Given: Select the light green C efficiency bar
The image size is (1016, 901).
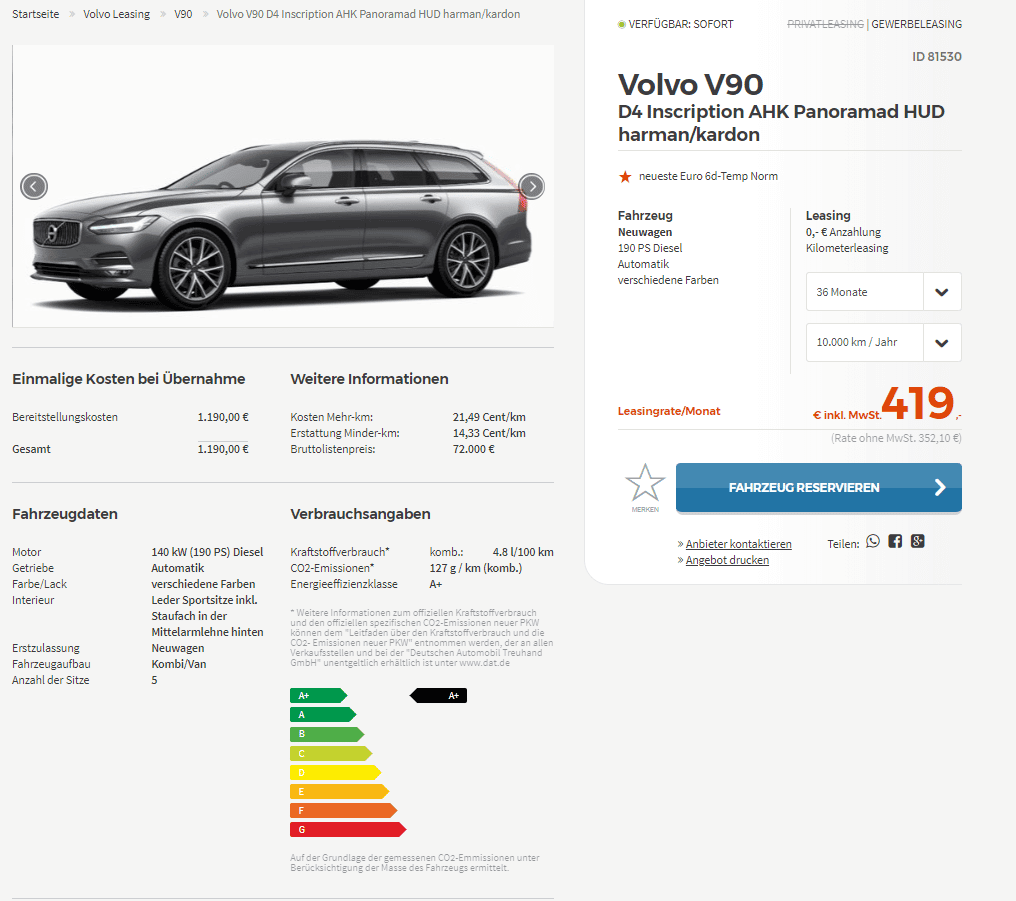Looking at the screenshot, I should [331, 753].
